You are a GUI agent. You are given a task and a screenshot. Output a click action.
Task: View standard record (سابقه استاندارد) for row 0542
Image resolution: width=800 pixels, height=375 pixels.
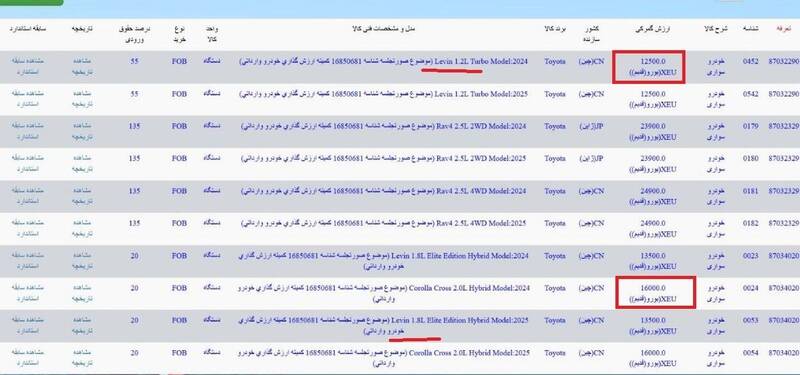pos(28,99)
